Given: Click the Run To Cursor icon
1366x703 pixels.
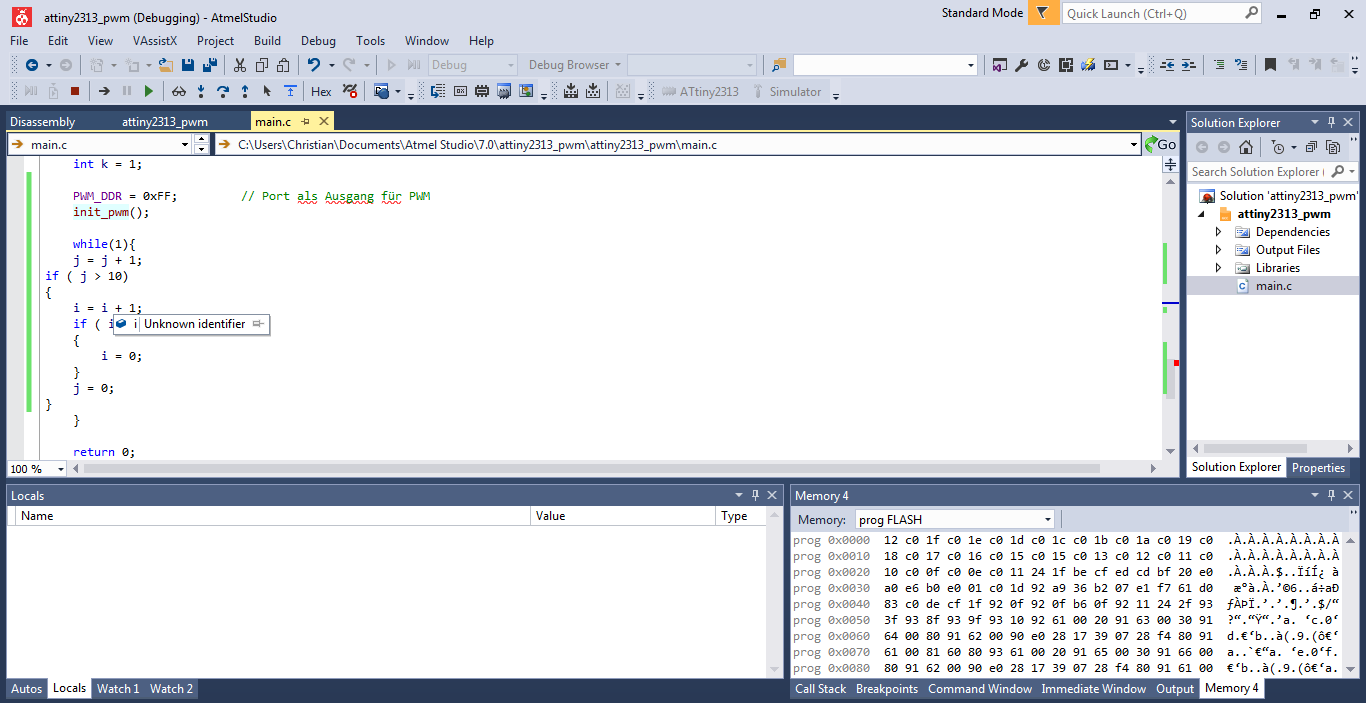Looking at the screenshot, I should (267, 91).
